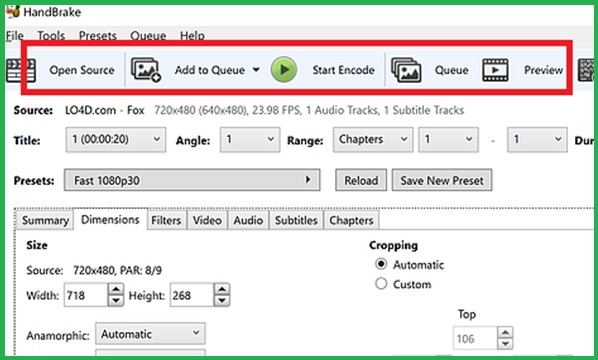Click the Width input field

pyautogui.click(x=86, y=295)
